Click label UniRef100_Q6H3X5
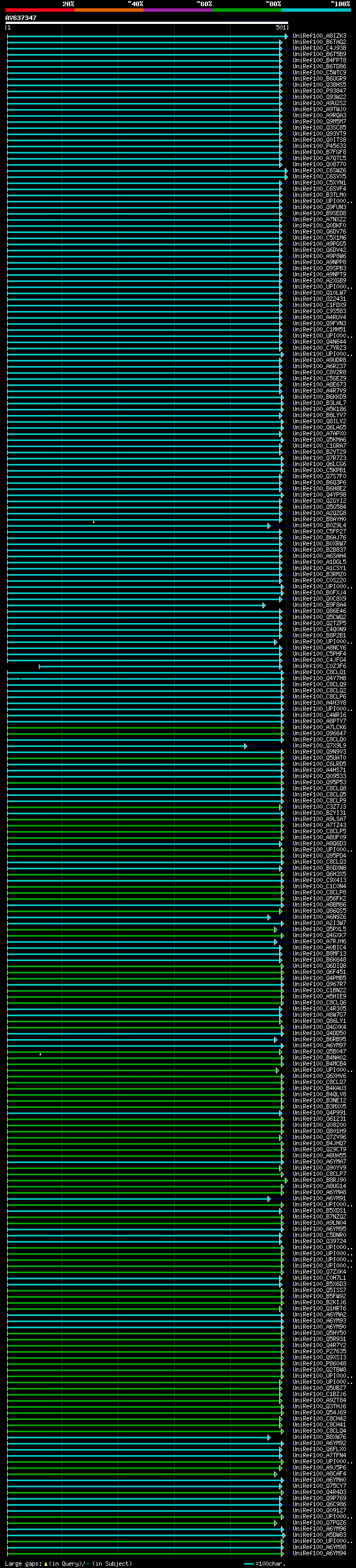356x1568 pixels. [x=319, y=874]
